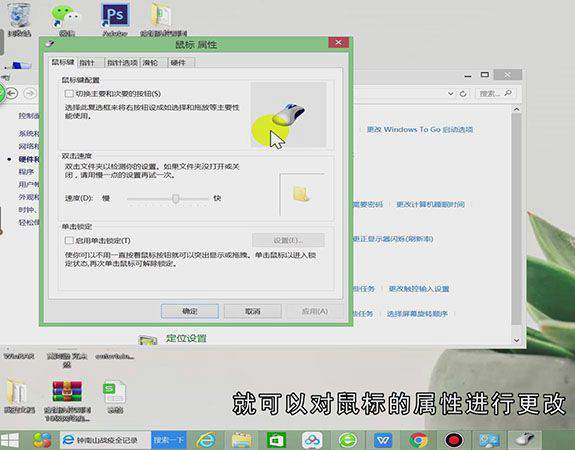Click the folder test icon in double-click area
575x450 pixels.
301,193
